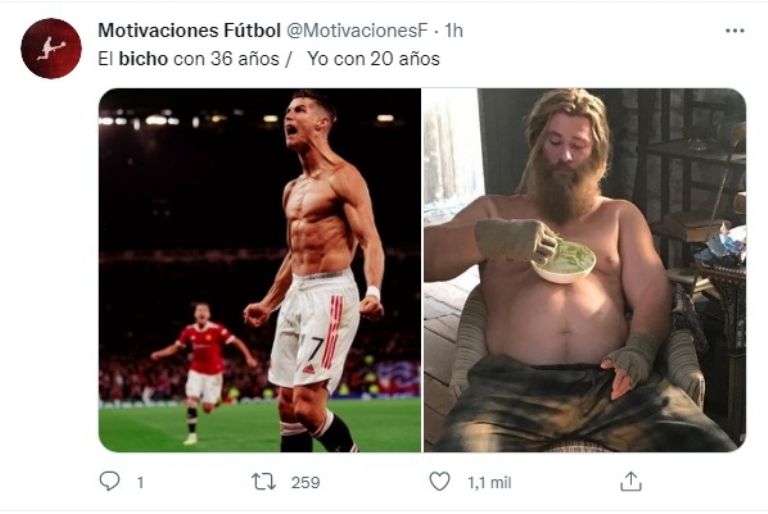Click the Motivaciones Fútbol display name
The image size is (768, 514).
point(189,31)
